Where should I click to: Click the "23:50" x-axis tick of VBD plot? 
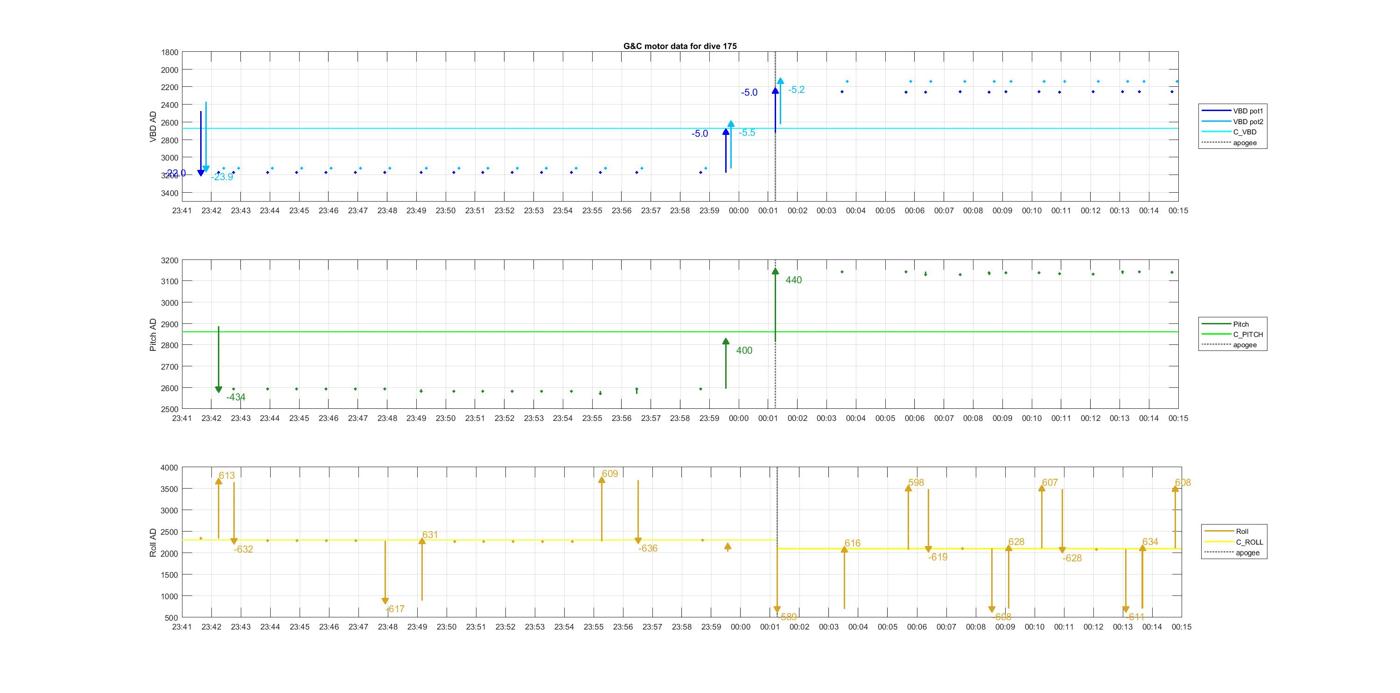[x=446, y=211]
